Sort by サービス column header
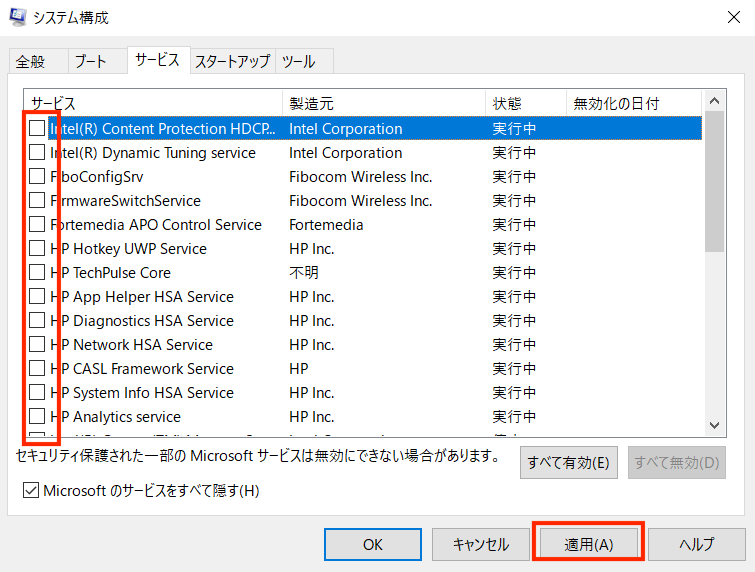Screen dimensions: 755x572 (153, 103)
